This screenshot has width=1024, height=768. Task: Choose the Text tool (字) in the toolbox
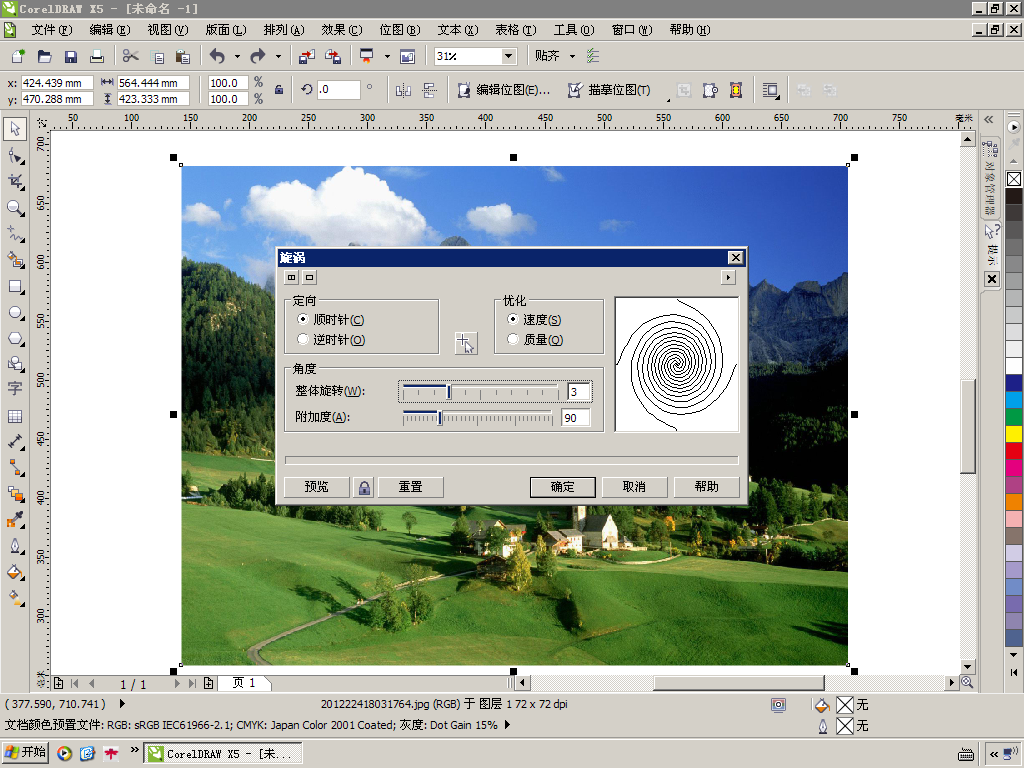[x=16, y=389]
